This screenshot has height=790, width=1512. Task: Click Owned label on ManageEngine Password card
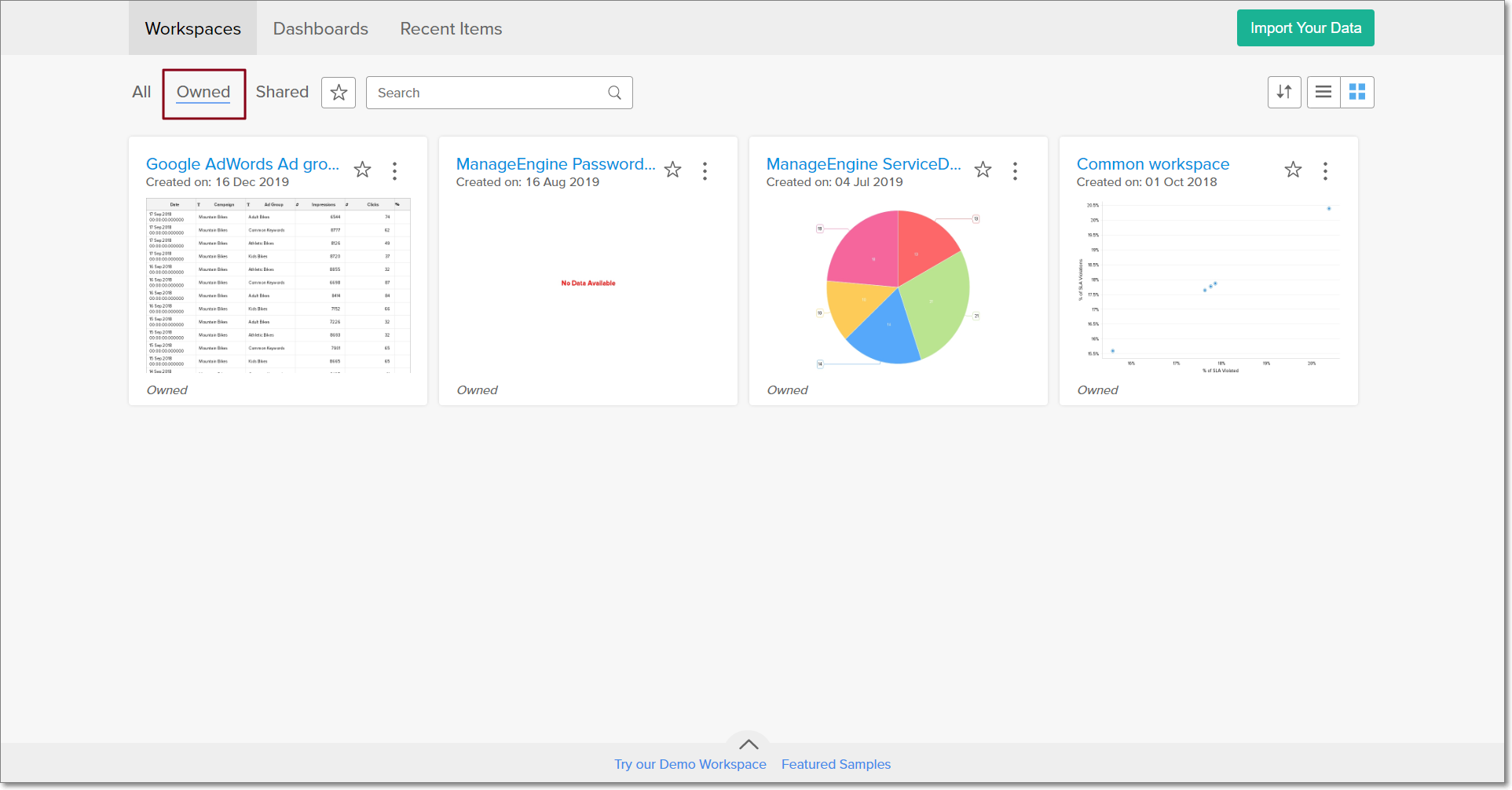coord(478,390)
